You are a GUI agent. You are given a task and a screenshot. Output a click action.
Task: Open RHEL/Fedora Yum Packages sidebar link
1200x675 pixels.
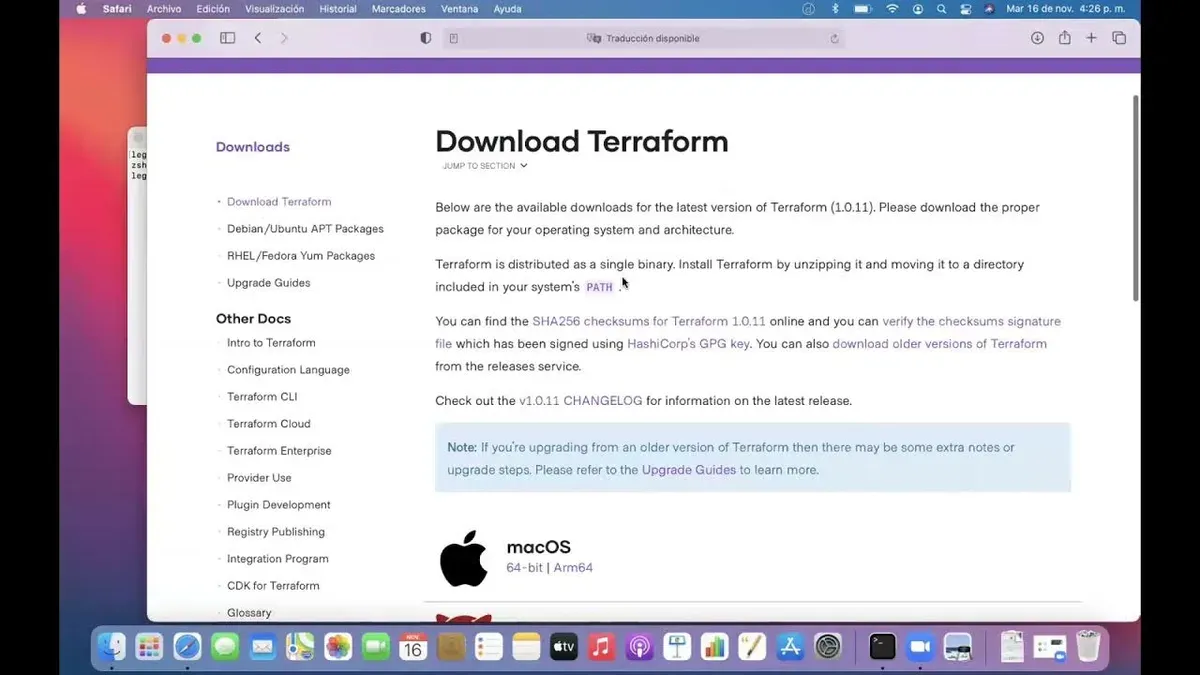click(x=301, y=256)
